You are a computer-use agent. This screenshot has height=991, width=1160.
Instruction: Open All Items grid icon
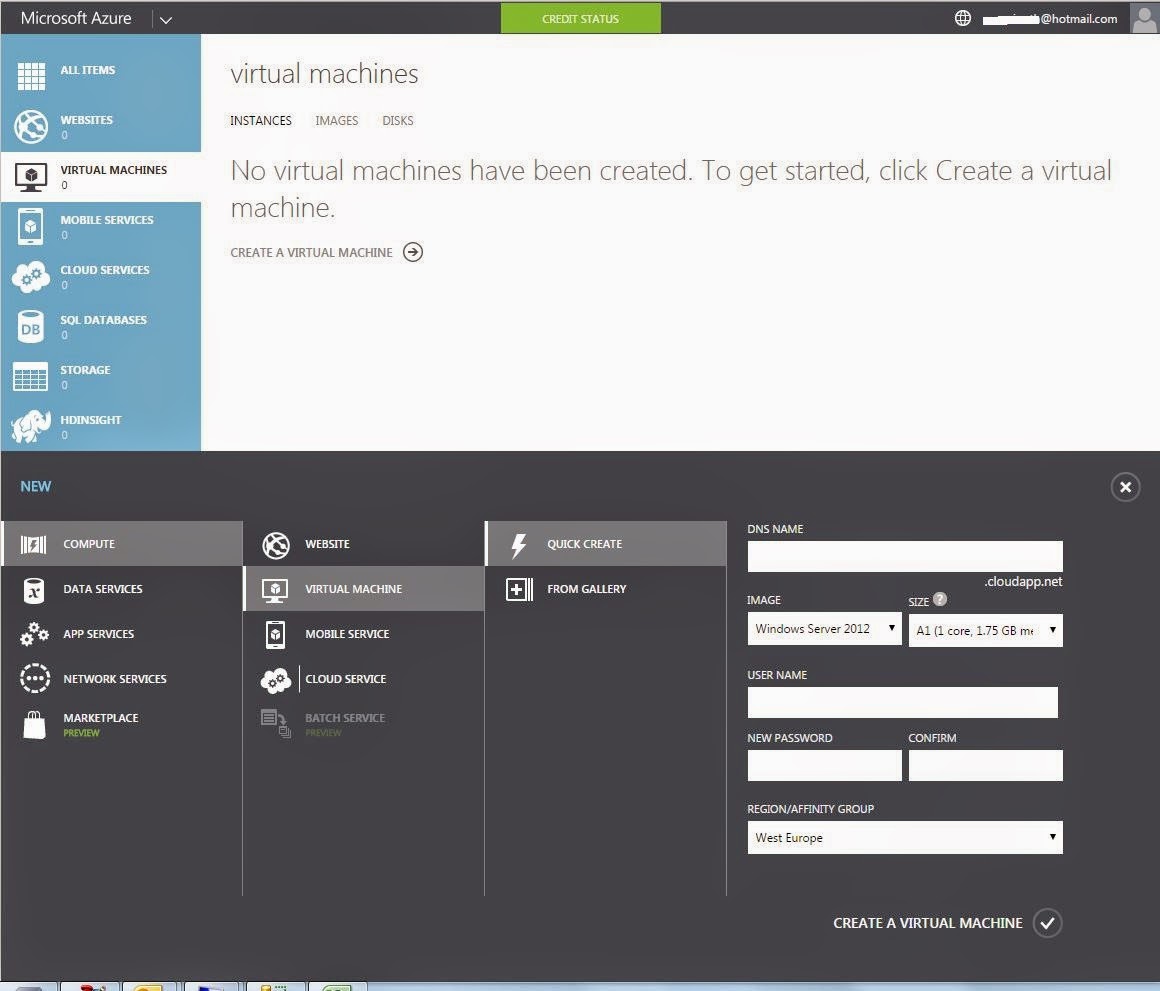(31, 76)
